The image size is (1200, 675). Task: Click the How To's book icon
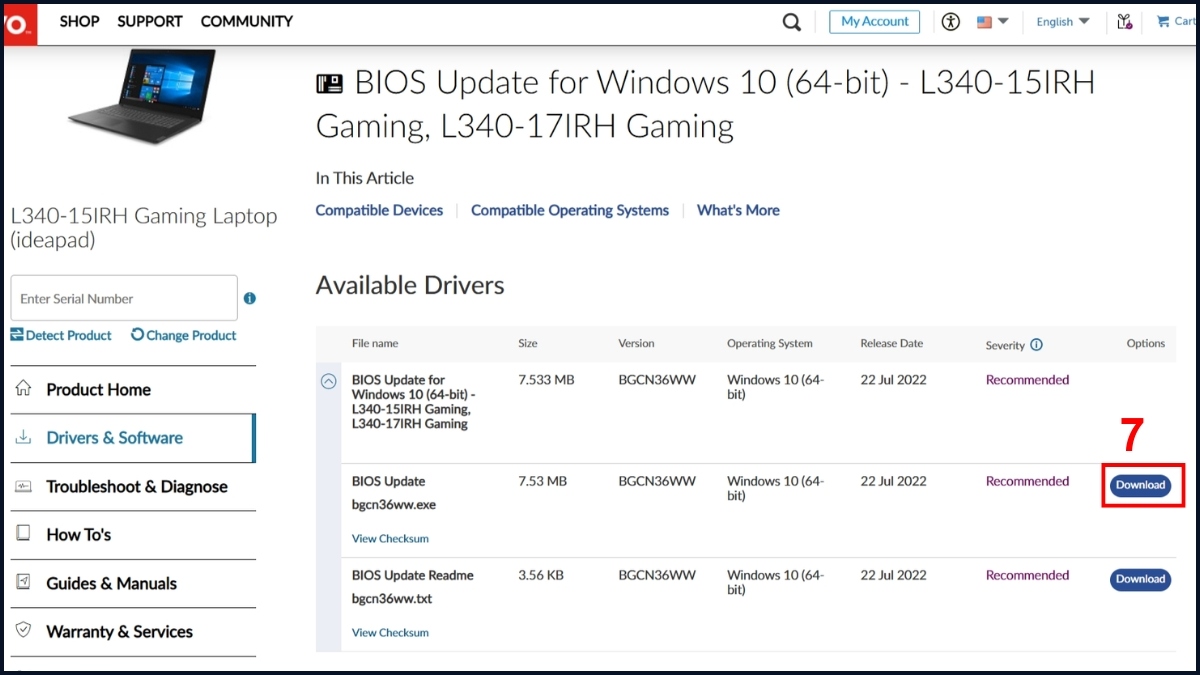(23, 534)
